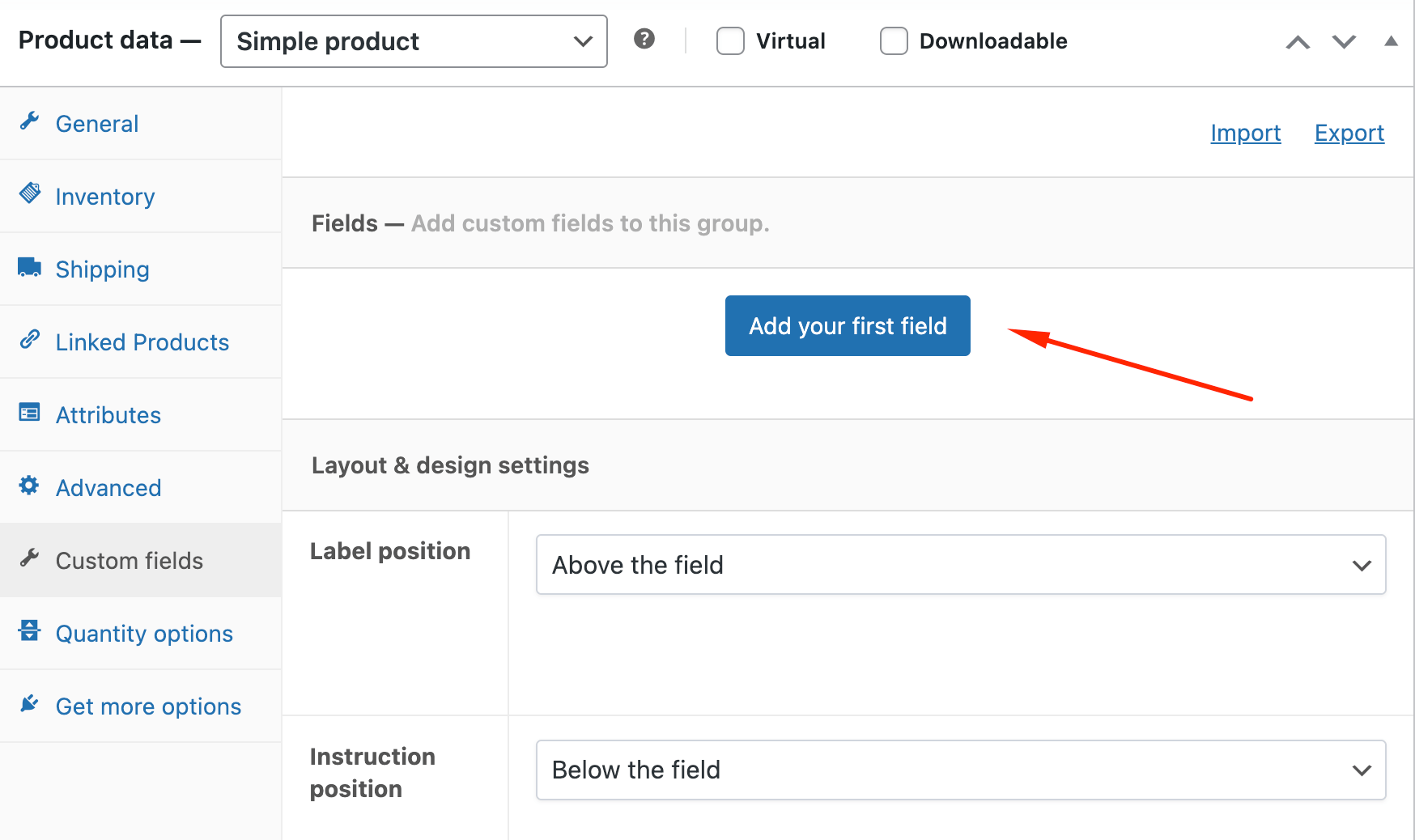
Task: Click the Quantity options icon
Action: [29, 631]
